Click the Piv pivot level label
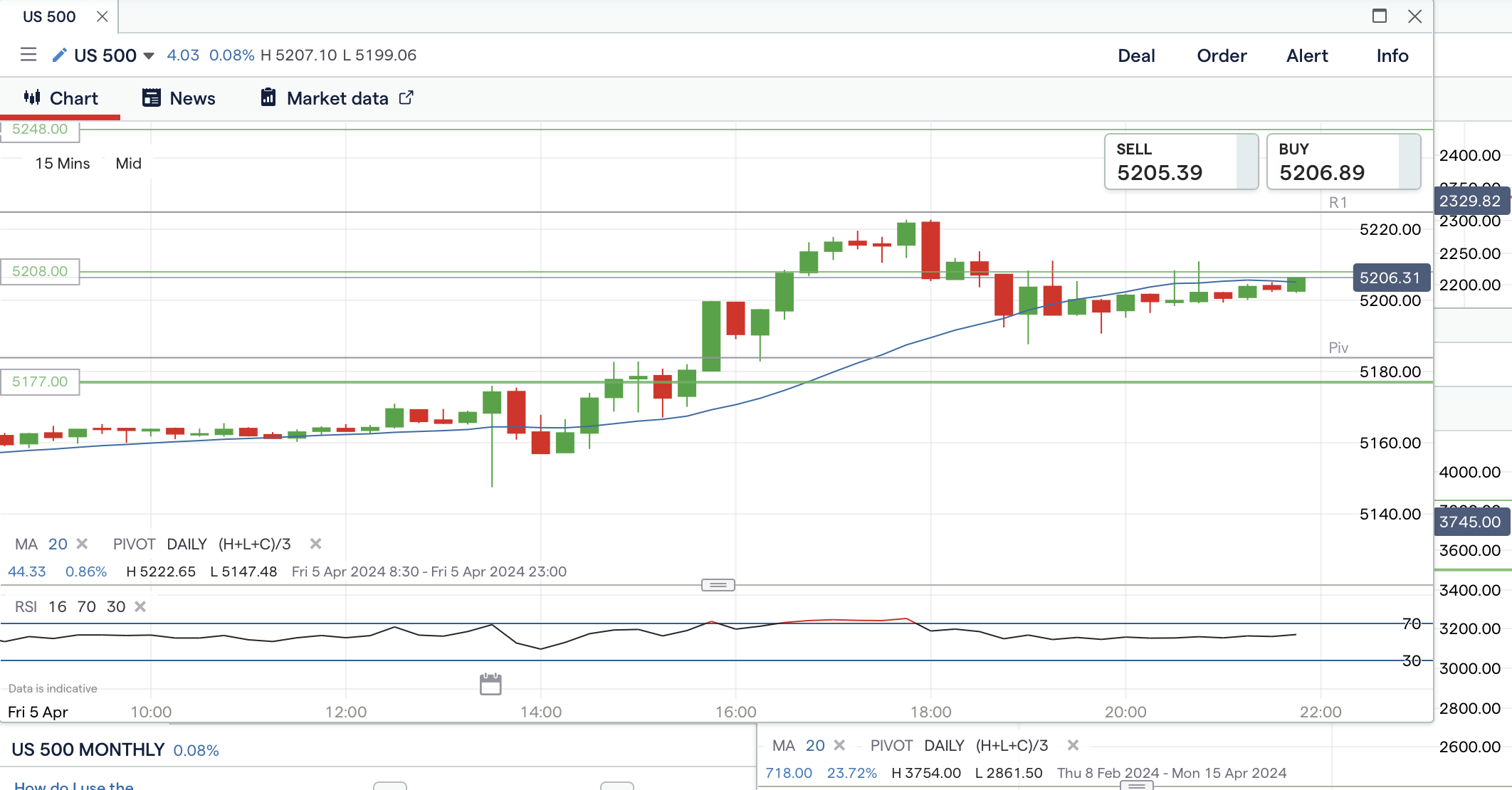 pyautogui.click(x=1338, y=348)
